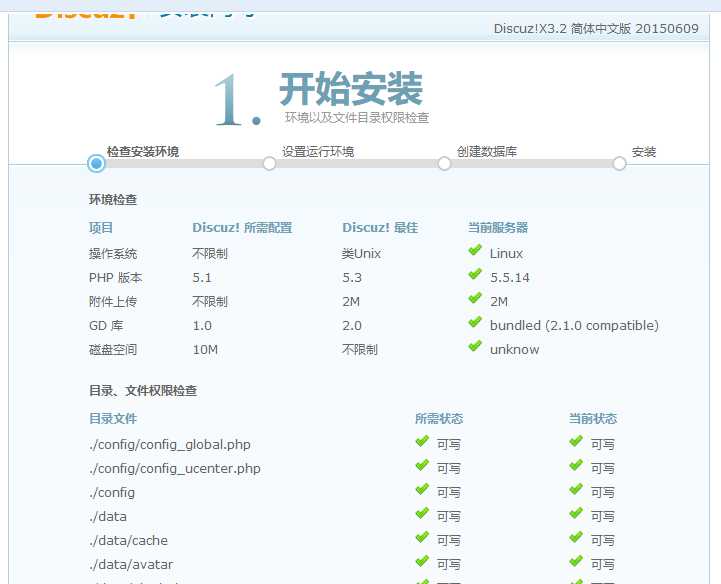Click config_ucenter.php current-status checkmark
The image size is (721, 584).
point(576,465)
